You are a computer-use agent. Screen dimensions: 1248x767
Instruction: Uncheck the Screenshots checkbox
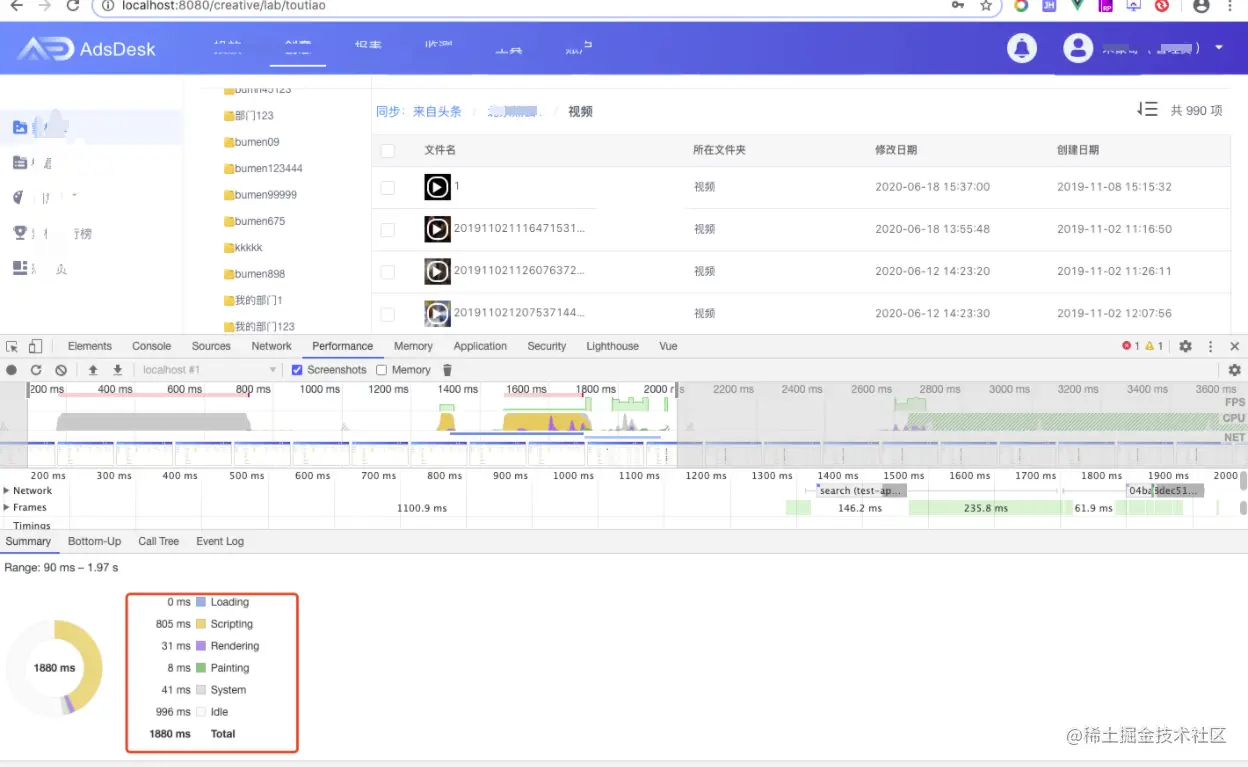tap(297, 370)
